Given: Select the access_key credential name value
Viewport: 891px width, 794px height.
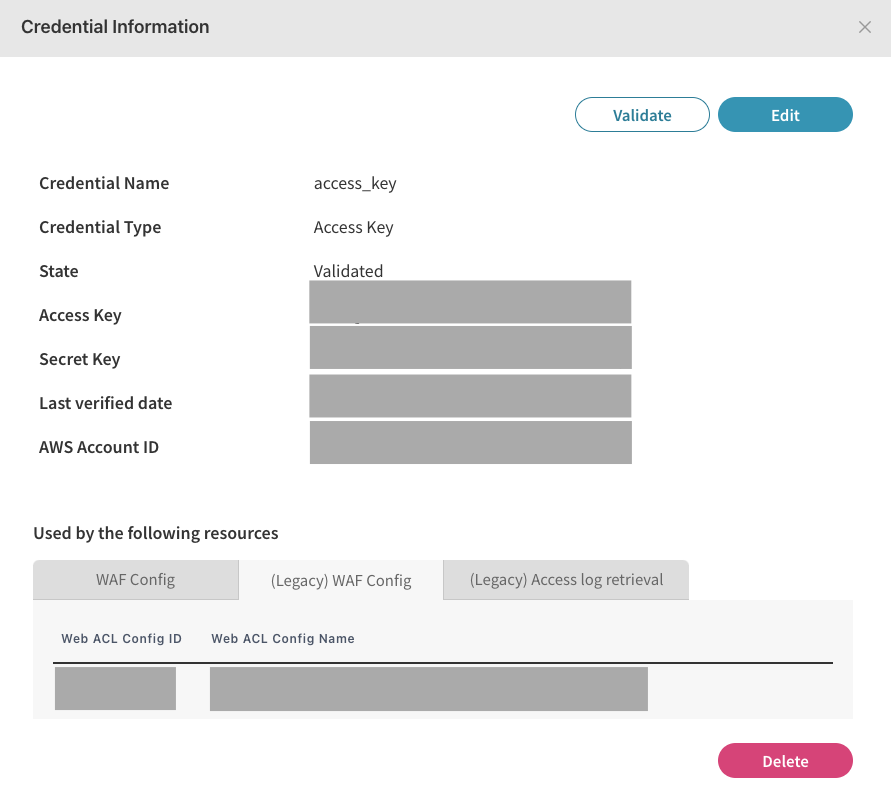Looking at the screenshot, I should [x=355, y=183].
